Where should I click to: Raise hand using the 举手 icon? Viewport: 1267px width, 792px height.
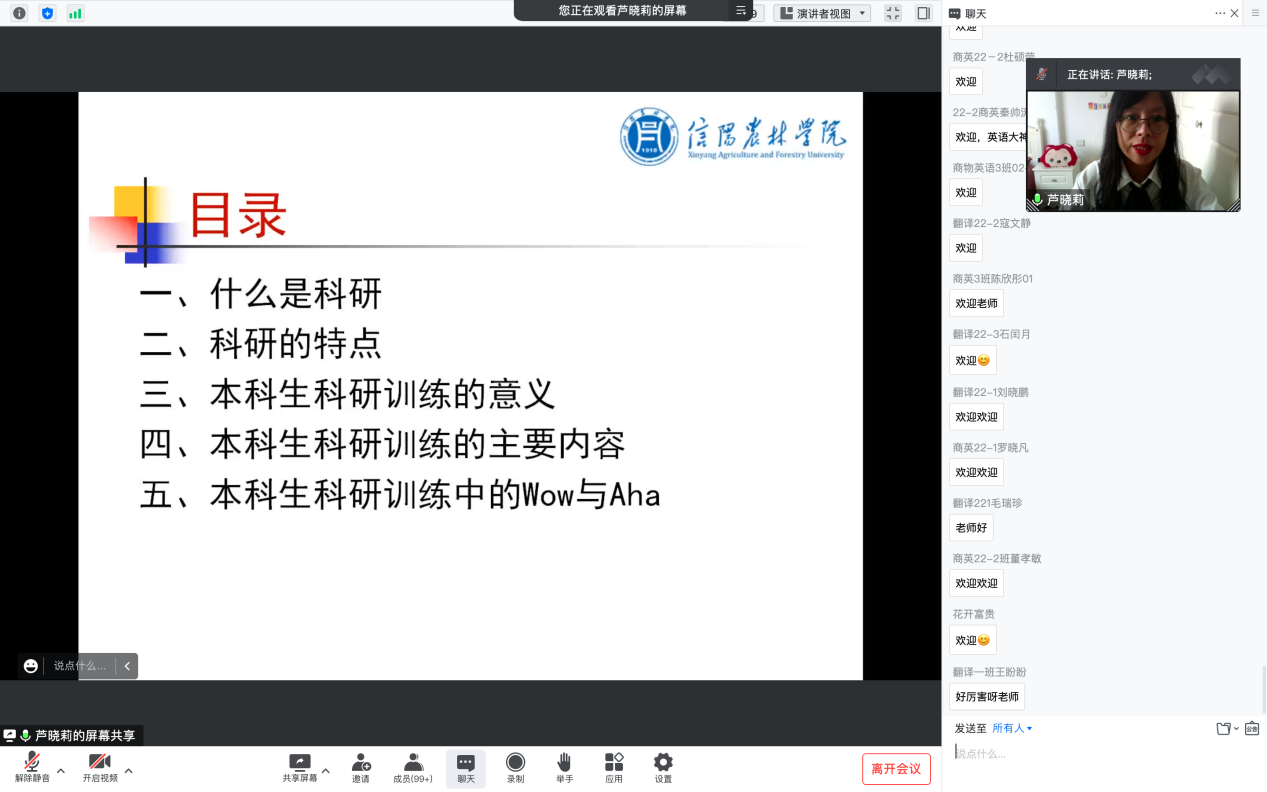point(565,763)
